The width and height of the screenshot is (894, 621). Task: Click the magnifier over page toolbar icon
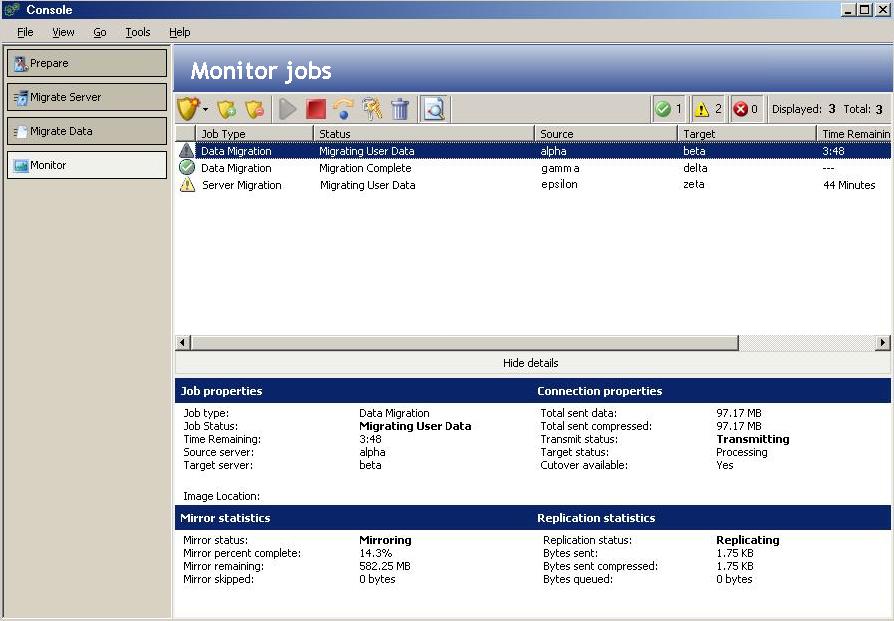(x=434, y=109)
